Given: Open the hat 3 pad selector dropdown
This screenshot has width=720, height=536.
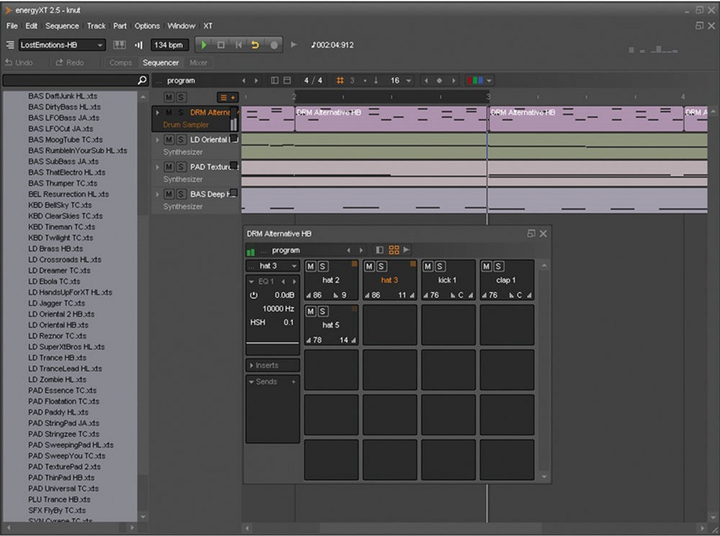Looking at the screenshot, I should click(272, 266).
